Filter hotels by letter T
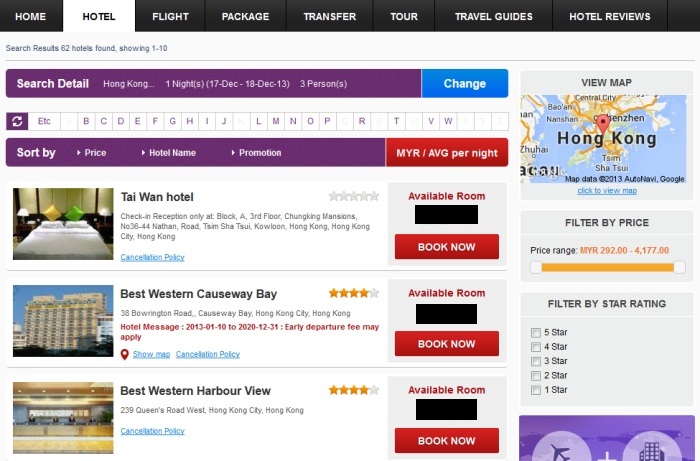Image resolution: width=700 pixels, height=461 pixels. (x=396, y=121)
